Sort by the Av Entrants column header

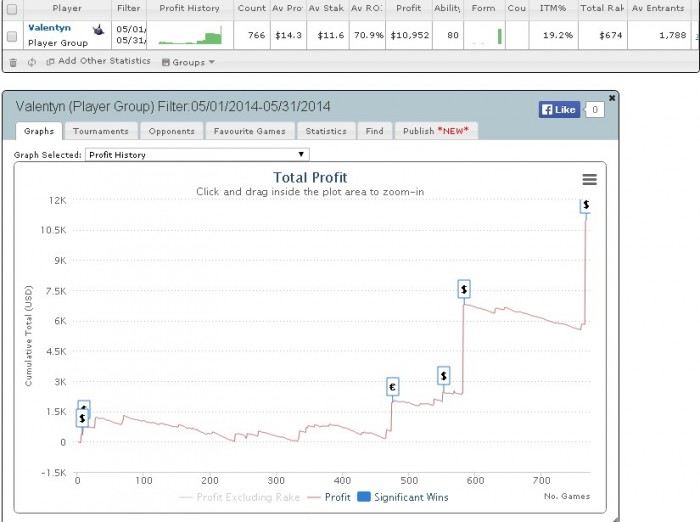pos(658,8)
